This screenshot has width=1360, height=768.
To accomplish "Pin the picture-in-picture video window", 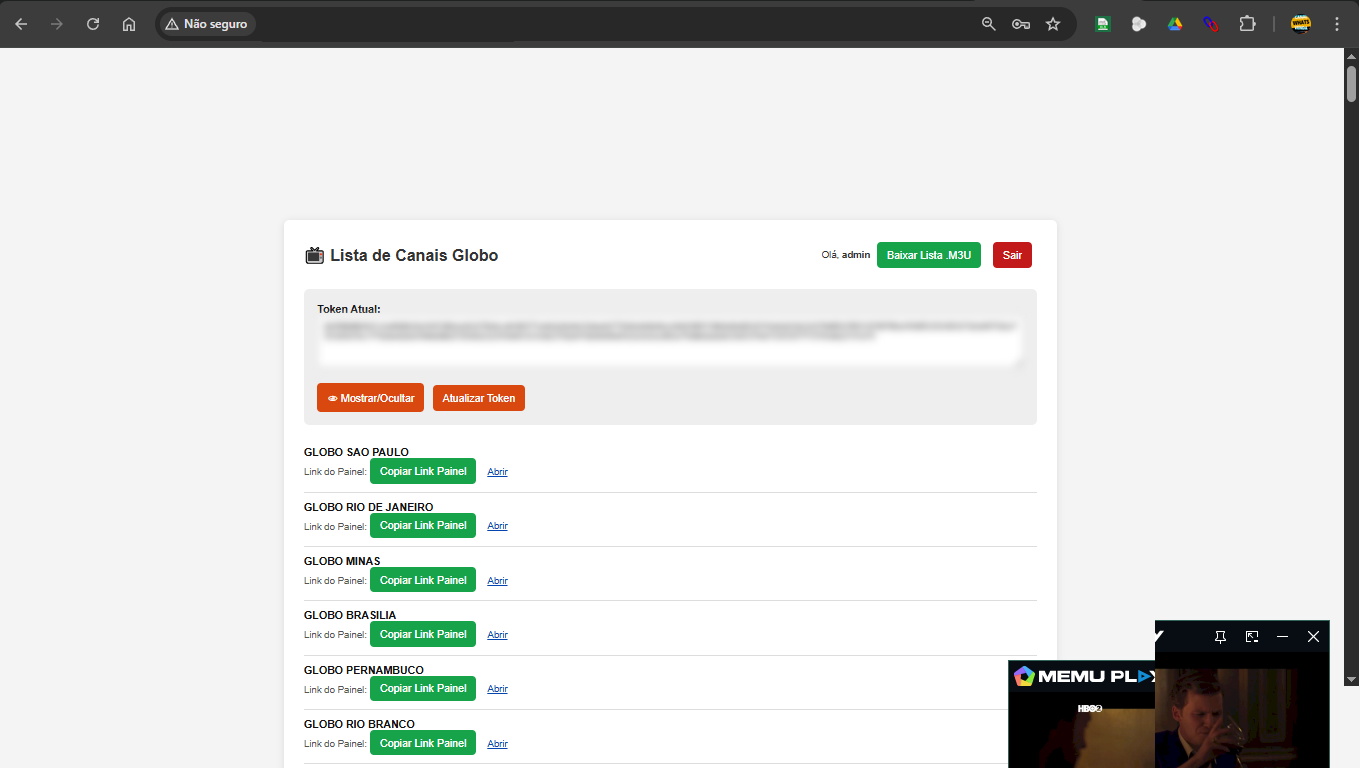I will [1220, 636].
